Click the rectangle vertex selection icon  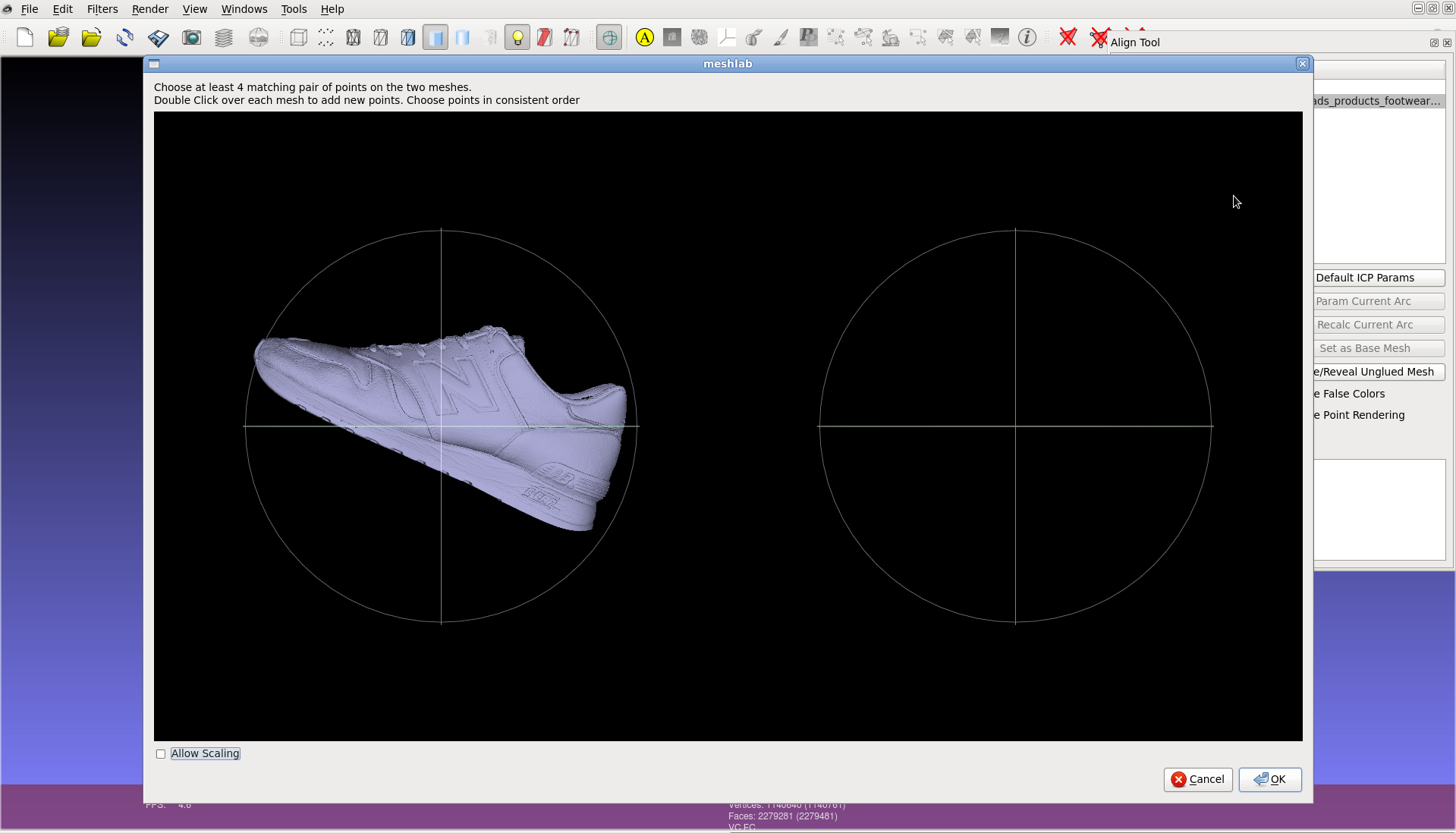tap(918, 37)
